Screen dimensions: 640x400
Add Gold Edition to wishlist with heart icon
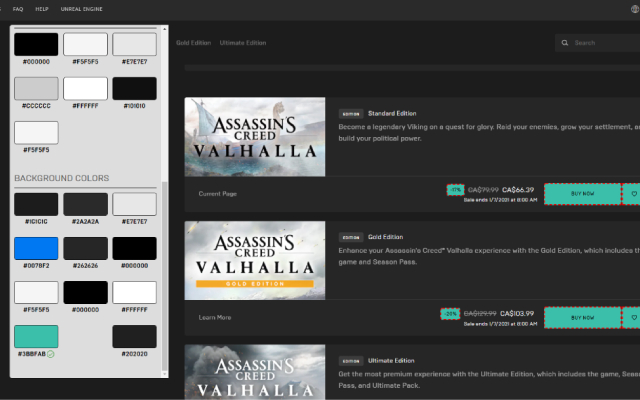coord(632,317)
